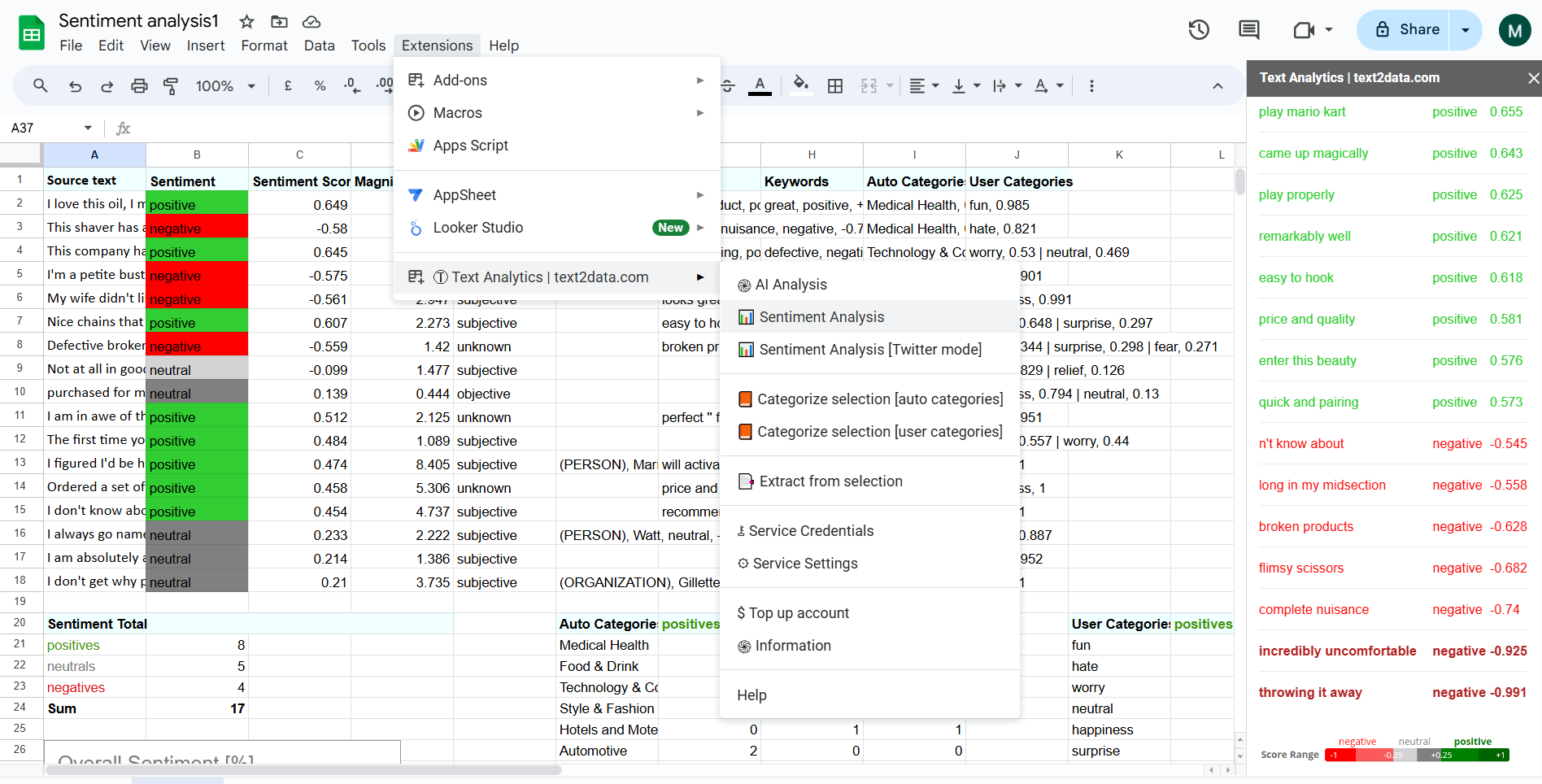
Task: Open the Format menu
Action: click(264, 46)
